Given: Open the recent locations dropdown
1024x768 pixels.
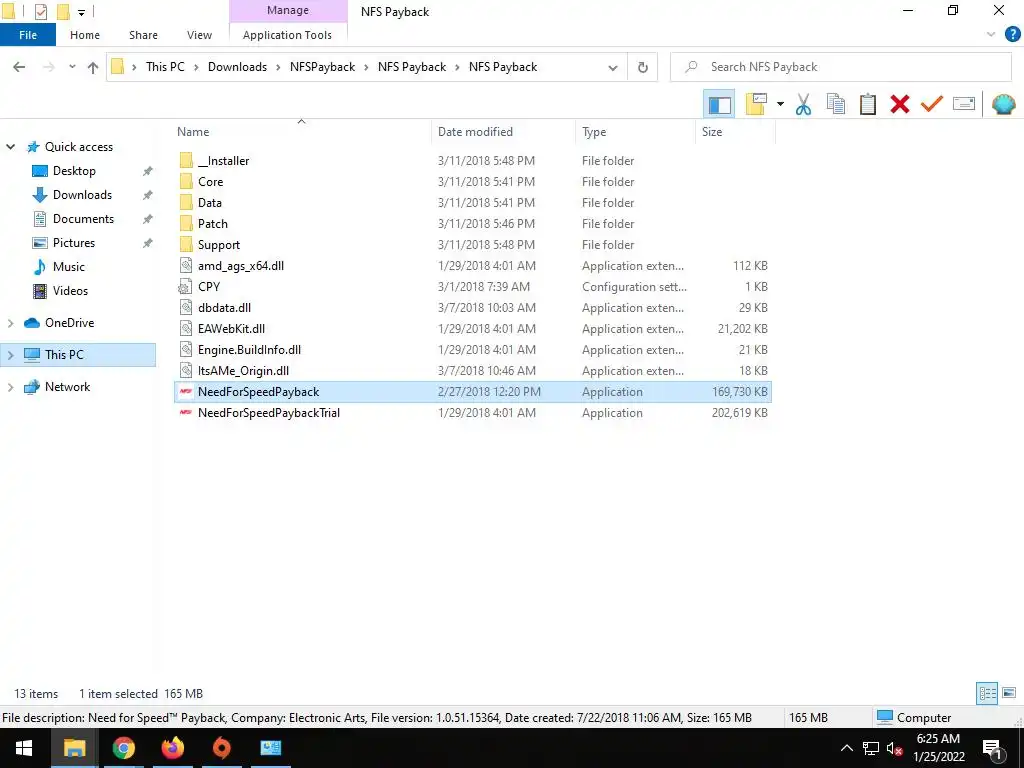Looking at the screenshot, I should click(72, 67).
